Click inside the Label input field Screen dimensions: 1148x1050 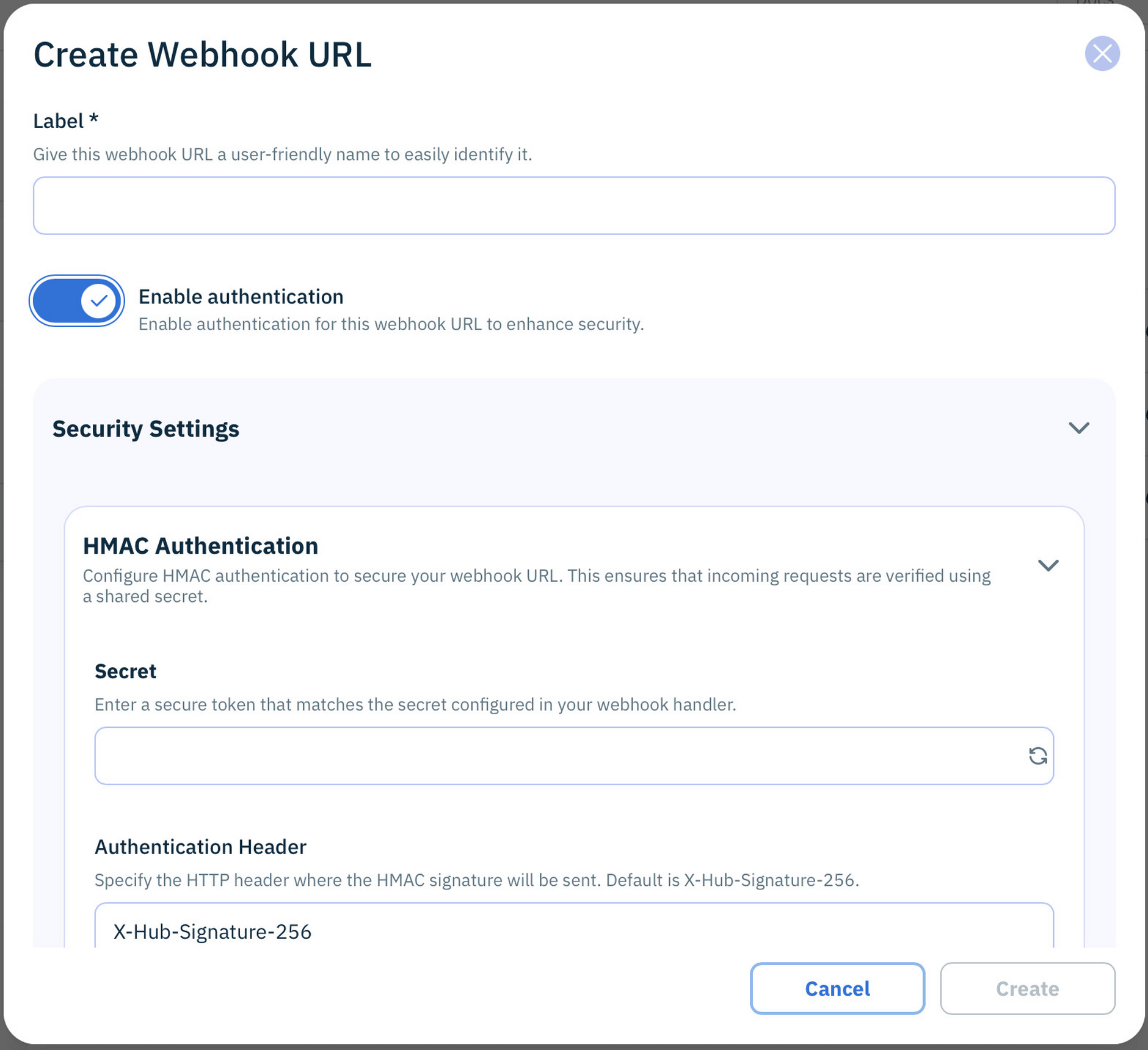coord(574,205)
